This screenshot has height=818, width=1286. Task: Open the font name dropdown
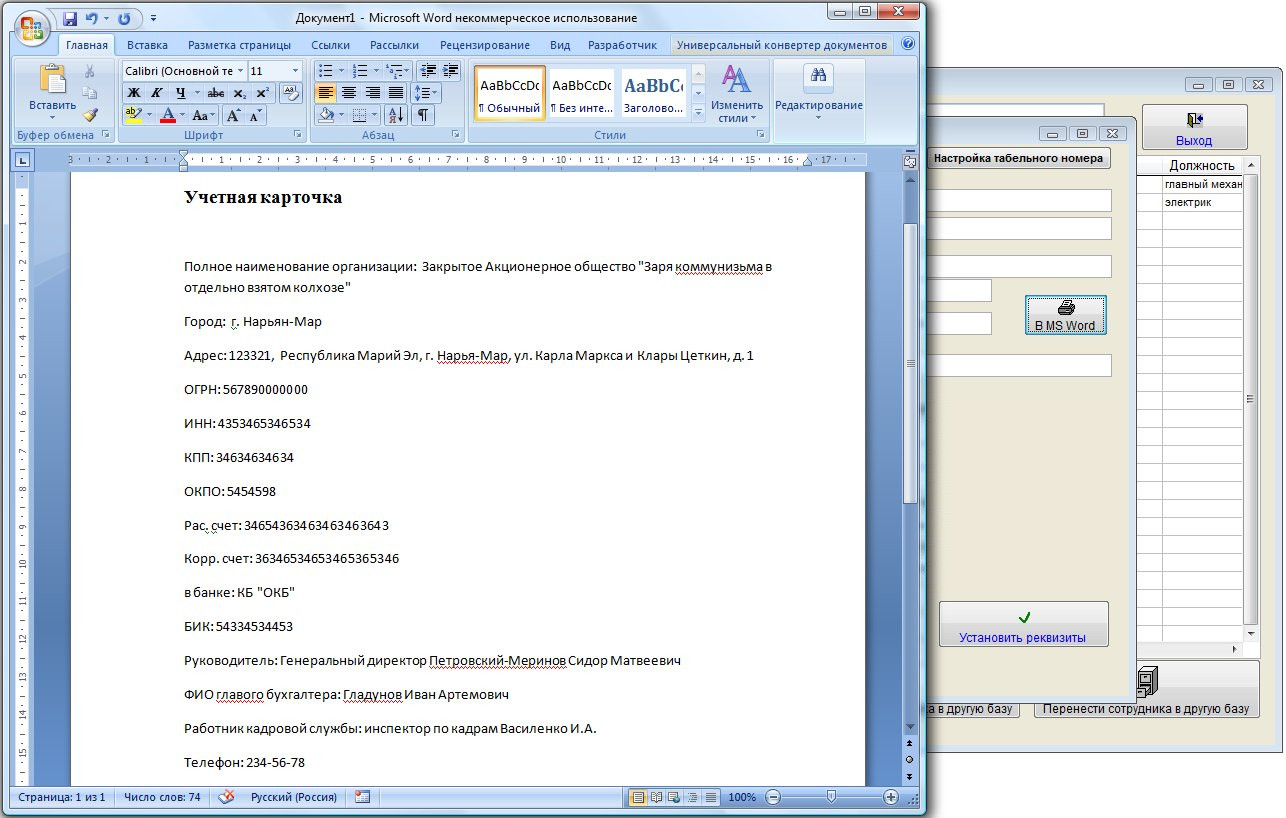pyautogui.click(x=240, y=71)
